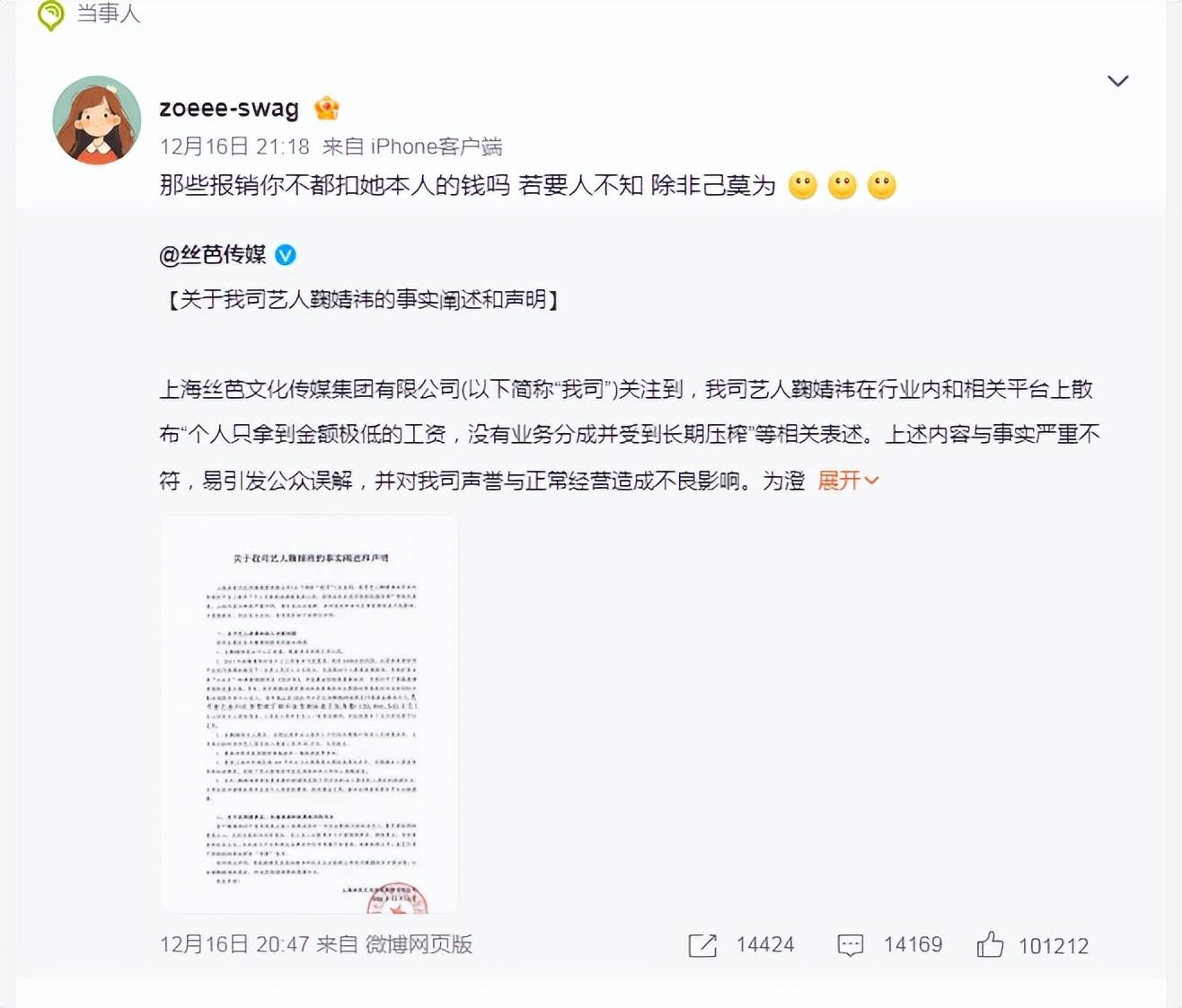Expand the full post with 展开
1182x1008 pixels.
(x=848, y=481)
